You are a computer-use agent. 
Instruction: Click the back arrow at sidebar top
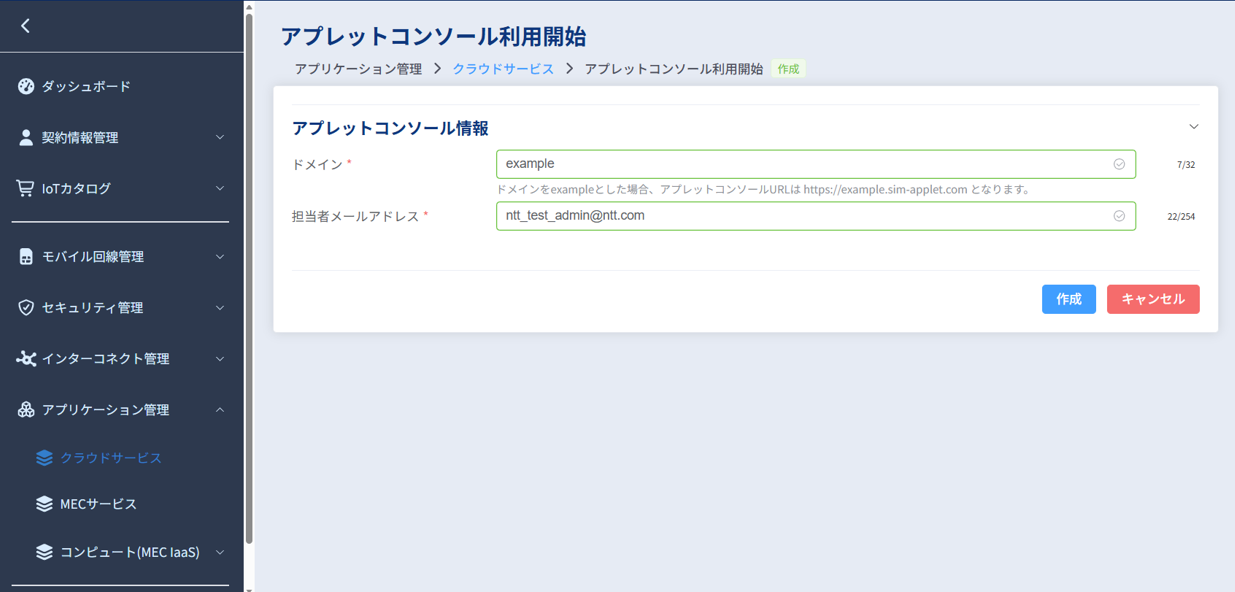26,26
